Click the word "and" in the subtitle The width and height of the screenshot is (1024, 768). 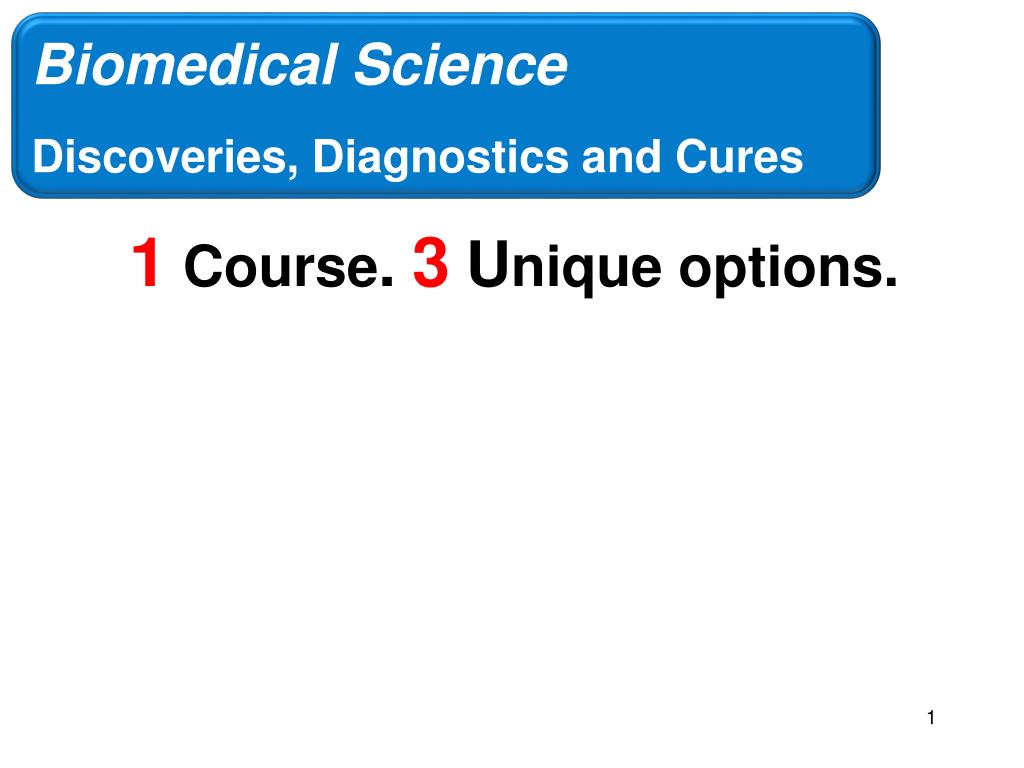pos(620,157)
